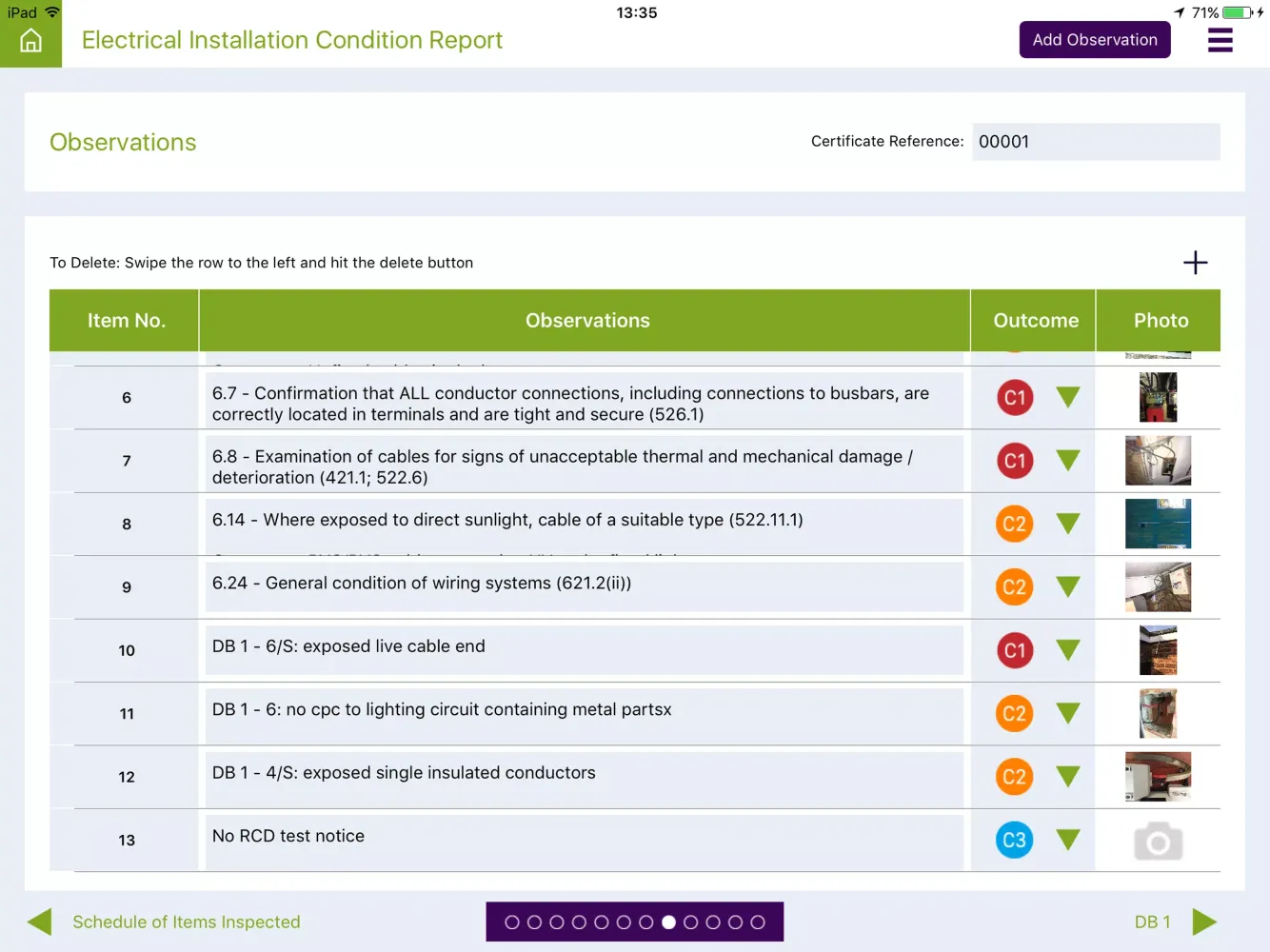Select the last page indicator dot
The width and height of the screenshot is (1270, 952).
(758, 922)
